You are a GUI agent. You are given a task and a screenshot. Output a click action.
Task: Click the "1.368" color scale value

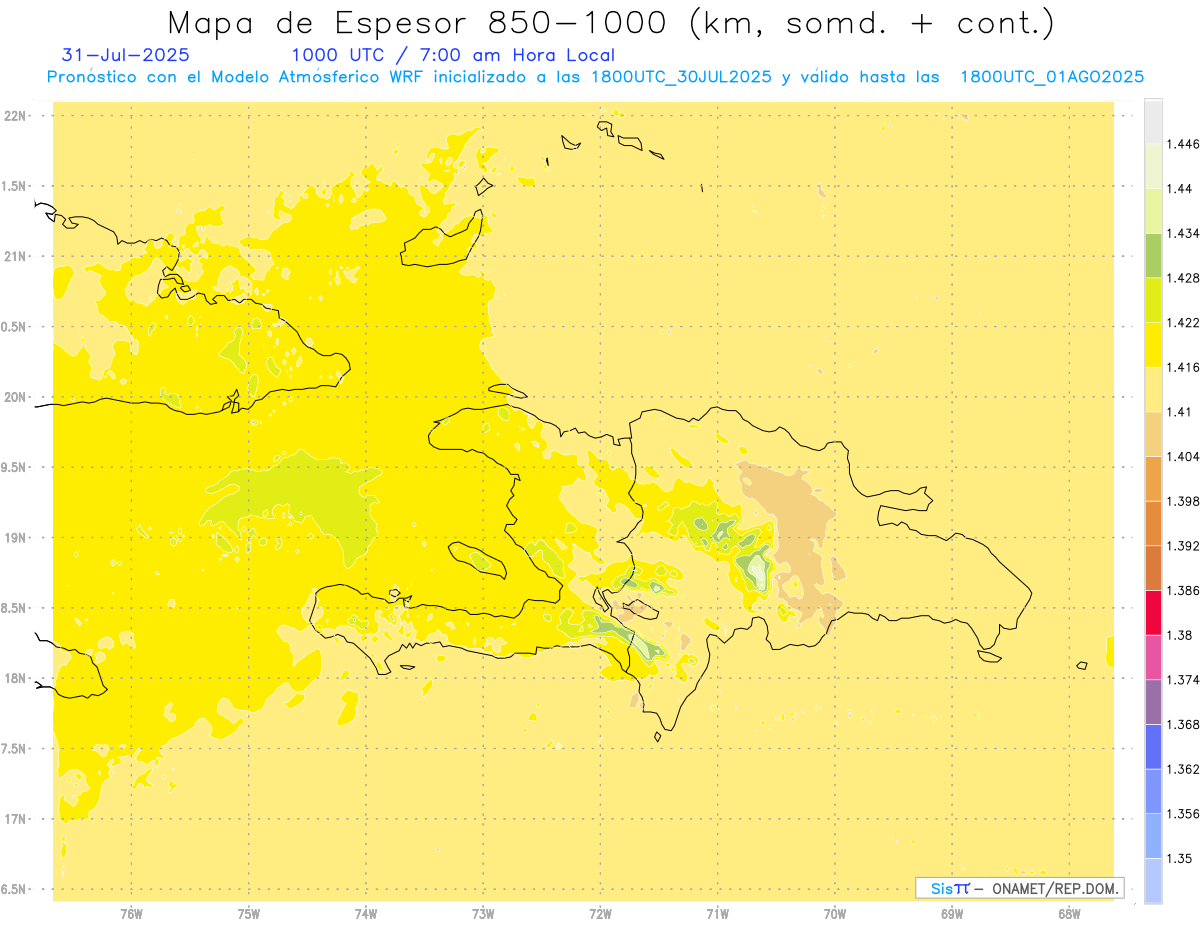tap(1185, 724)
